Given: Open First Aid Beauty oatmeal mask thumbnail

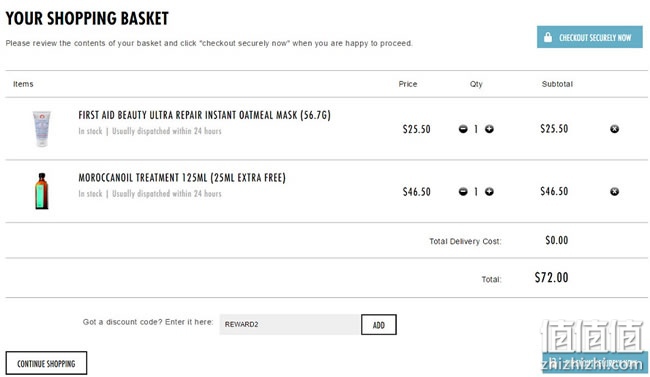Looking at the screenshot, I should [41, 129].
